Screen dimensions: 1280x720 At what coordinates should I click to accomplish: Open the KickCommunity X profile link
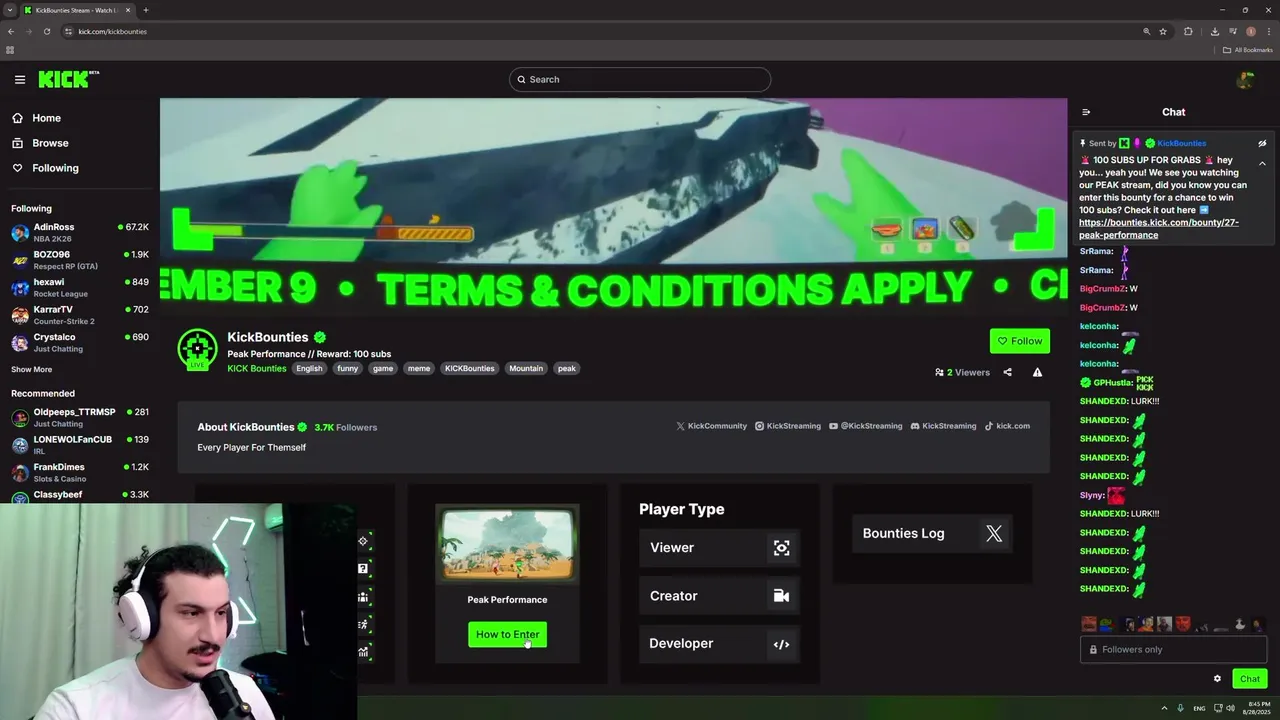pyautogui.click(x=711, y=426)
